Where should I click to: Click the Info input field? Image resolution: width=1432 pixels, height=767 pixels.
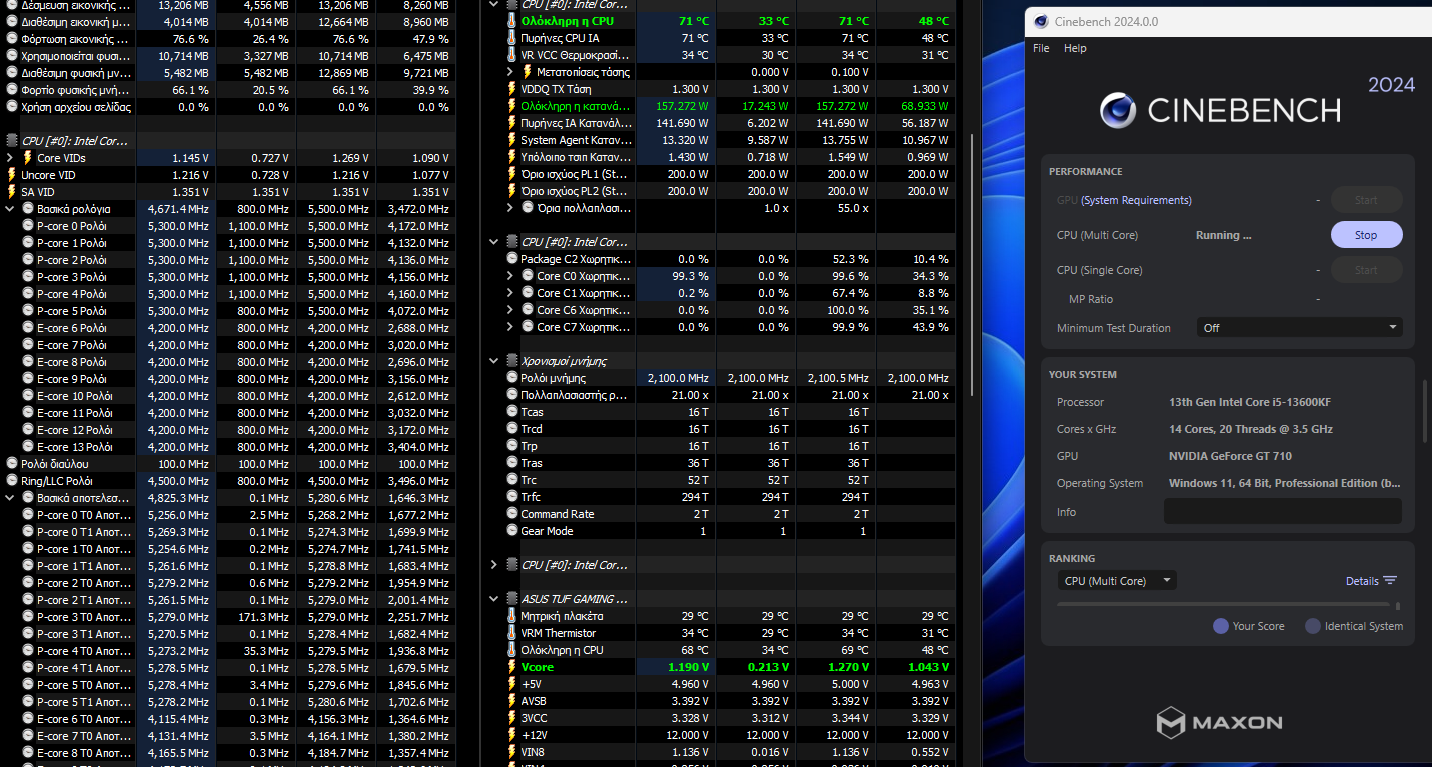tap(1282, 512)
